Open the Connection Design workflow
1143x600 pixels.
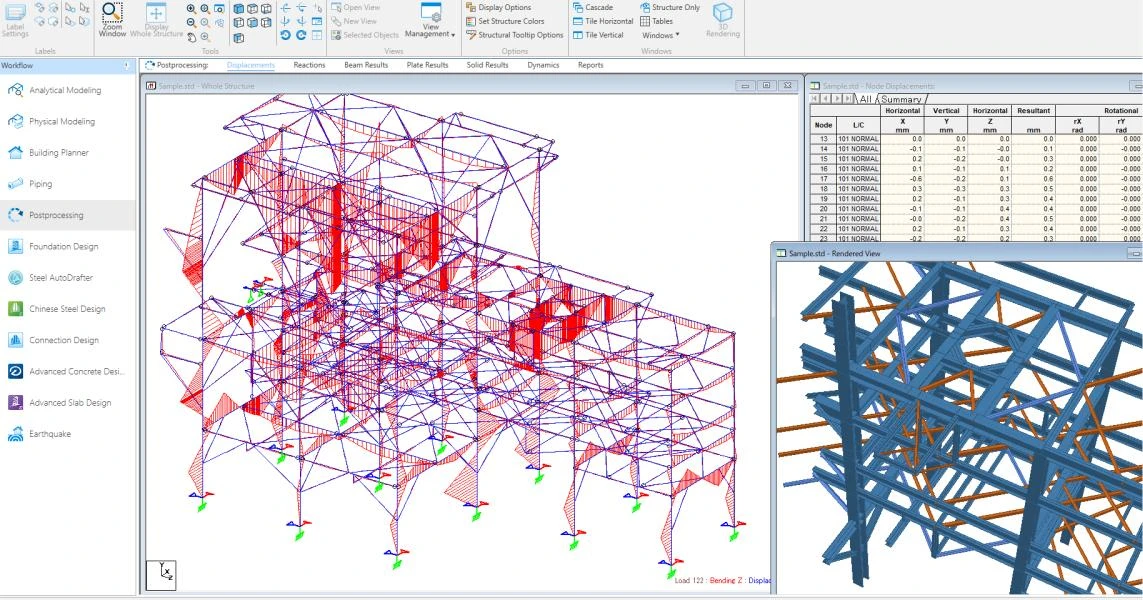click(x=64, y=341)
